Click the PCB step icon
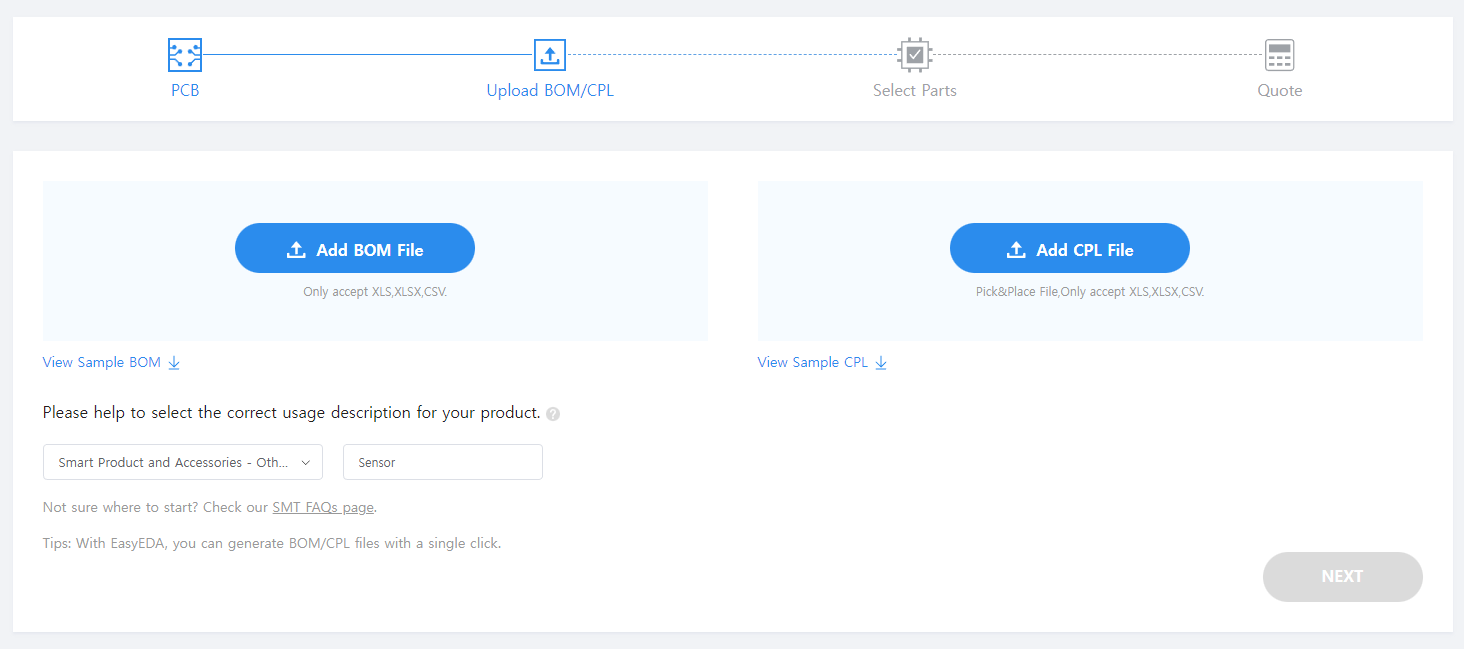 click(x=185, y=55)
